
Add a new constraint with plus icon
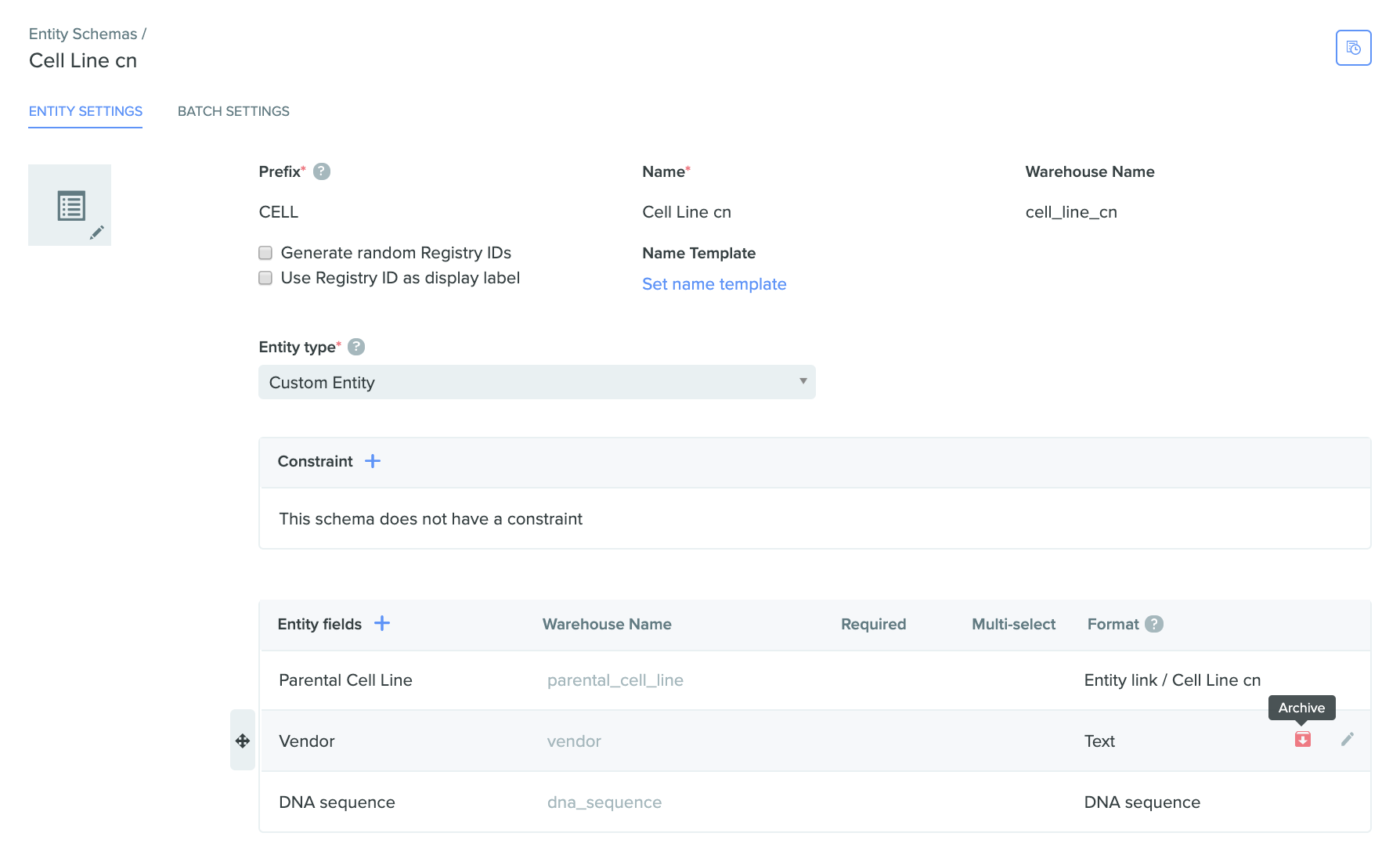pyautogui.click(x=373, y=461)
